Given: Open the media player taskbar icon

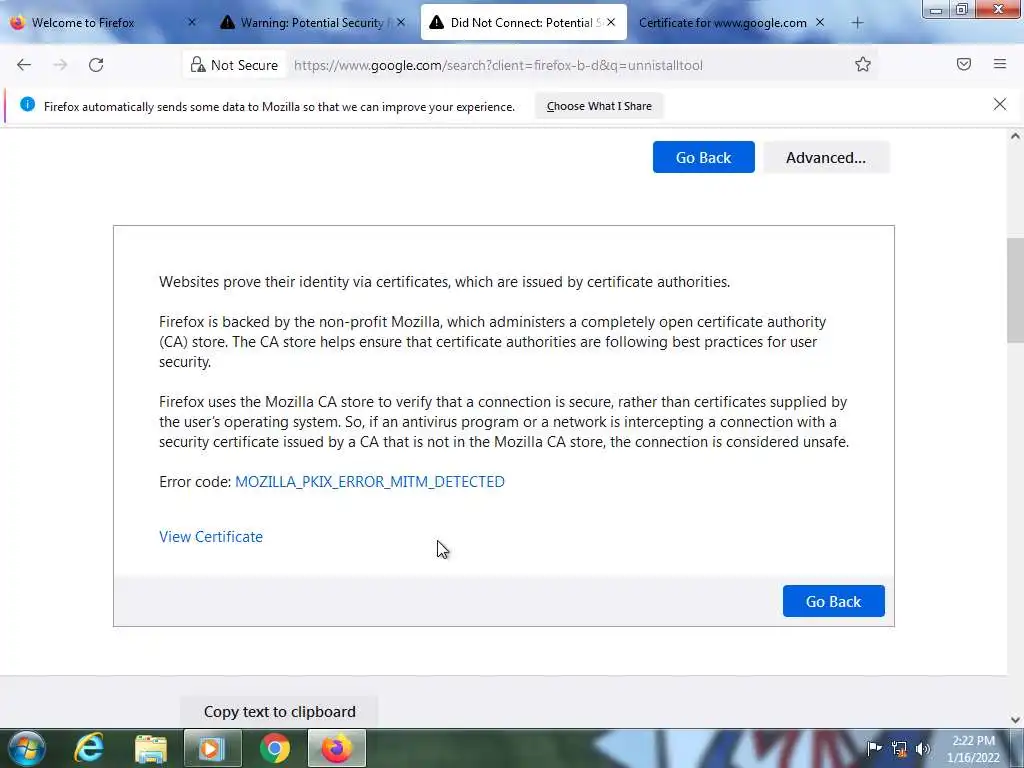Looking at the screenshot, I should [x=212, y=748].
